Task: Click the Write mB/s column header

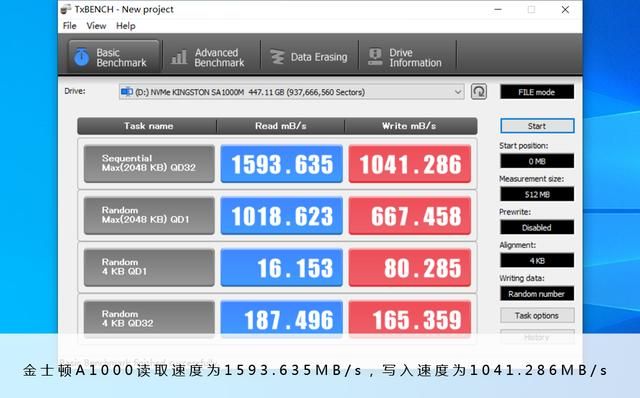Action: 410,126
